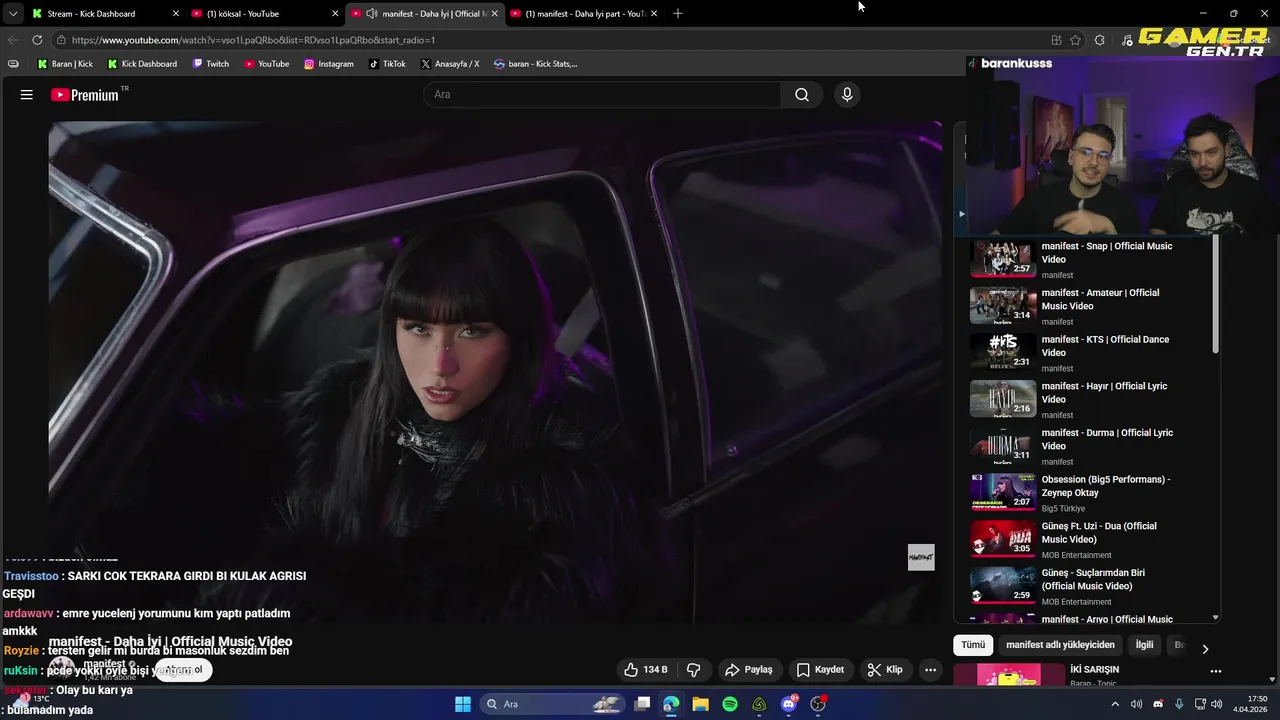The image size is (1280, 720).
Task: Go back with browser back arrow
Action: 13,40
